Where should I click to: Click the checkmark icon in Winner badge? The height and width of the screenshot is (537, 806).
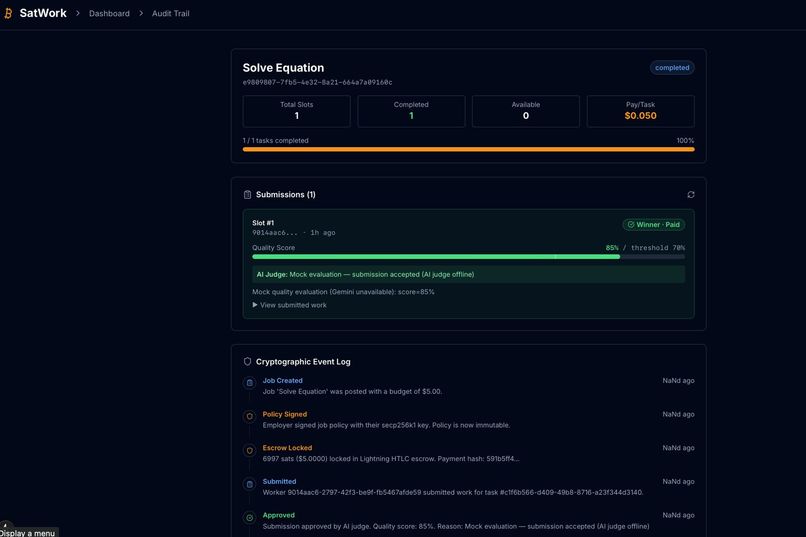(x=631, y=225)
